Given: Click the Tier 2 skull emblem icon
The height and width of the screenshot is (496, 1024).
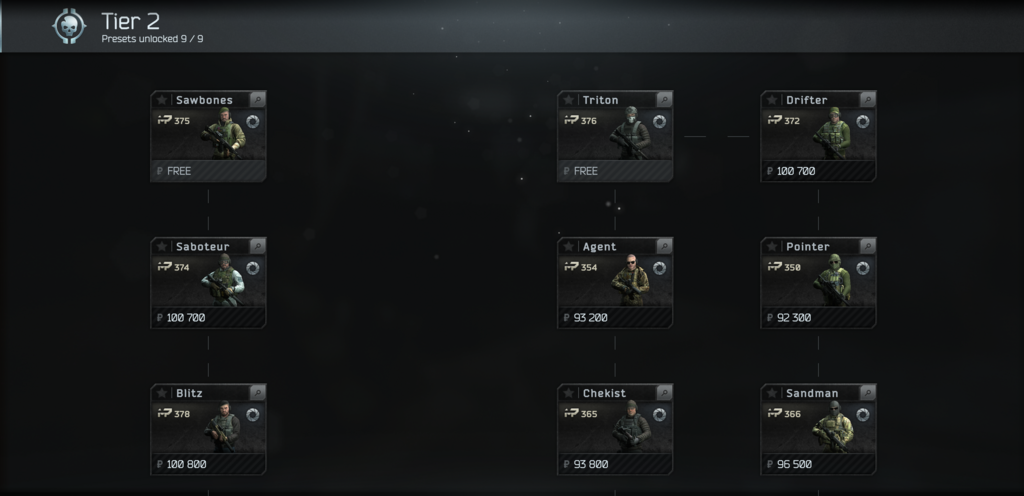Looking at the screenshot, I should coord(69,26).
